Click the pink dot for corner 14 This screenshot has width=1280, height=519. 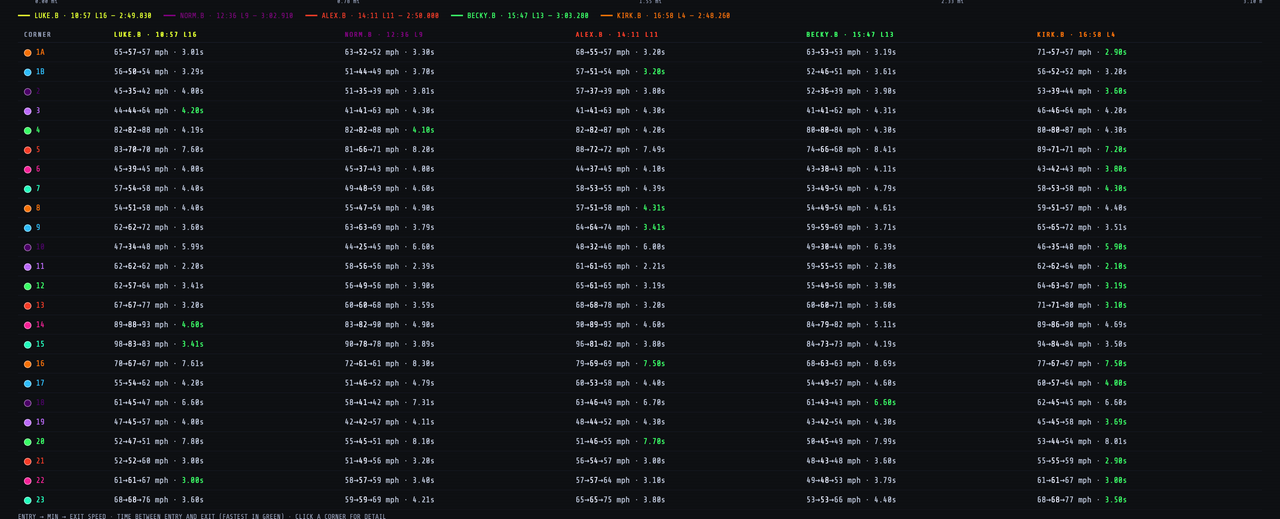click(28, 325)
